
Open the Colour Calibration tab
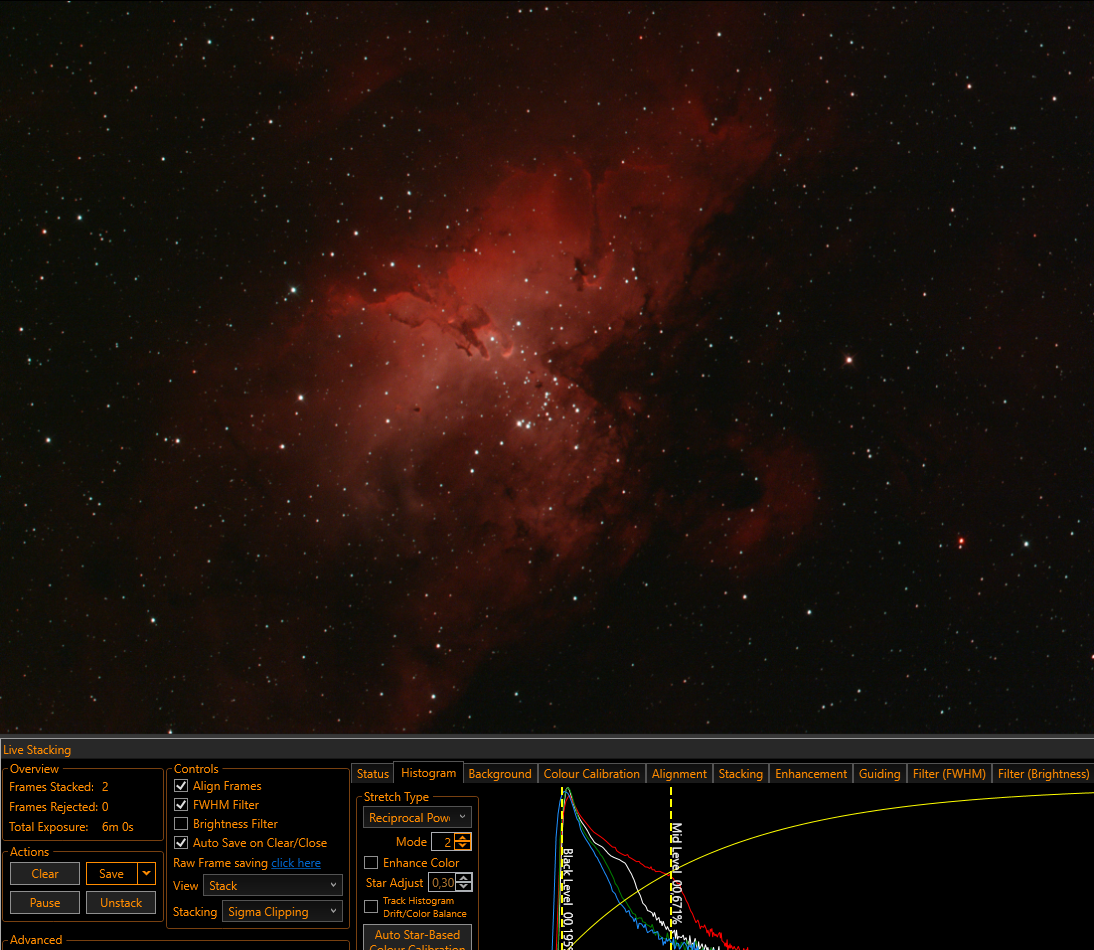[592, 774]
